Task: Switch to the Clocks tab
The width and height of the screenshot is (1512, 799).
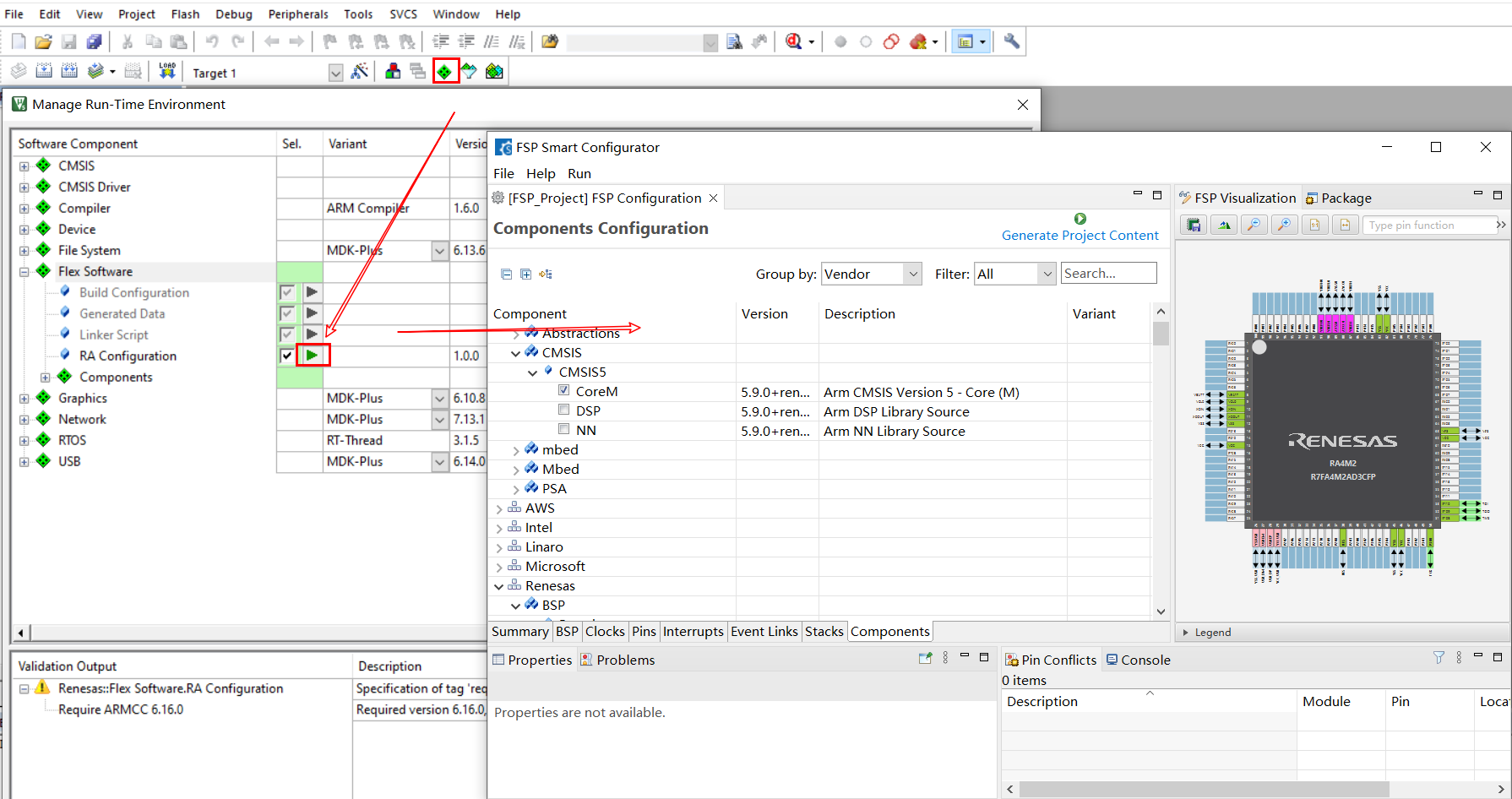Action: click(x=605, y=632)
